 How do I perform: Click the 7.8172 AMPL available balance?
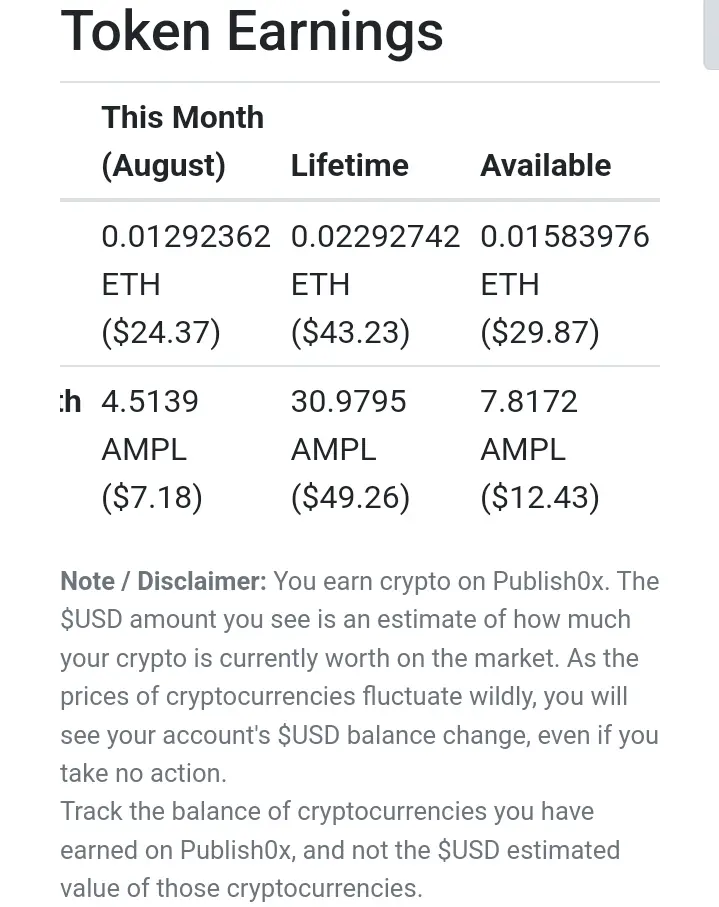pos(529,425)
